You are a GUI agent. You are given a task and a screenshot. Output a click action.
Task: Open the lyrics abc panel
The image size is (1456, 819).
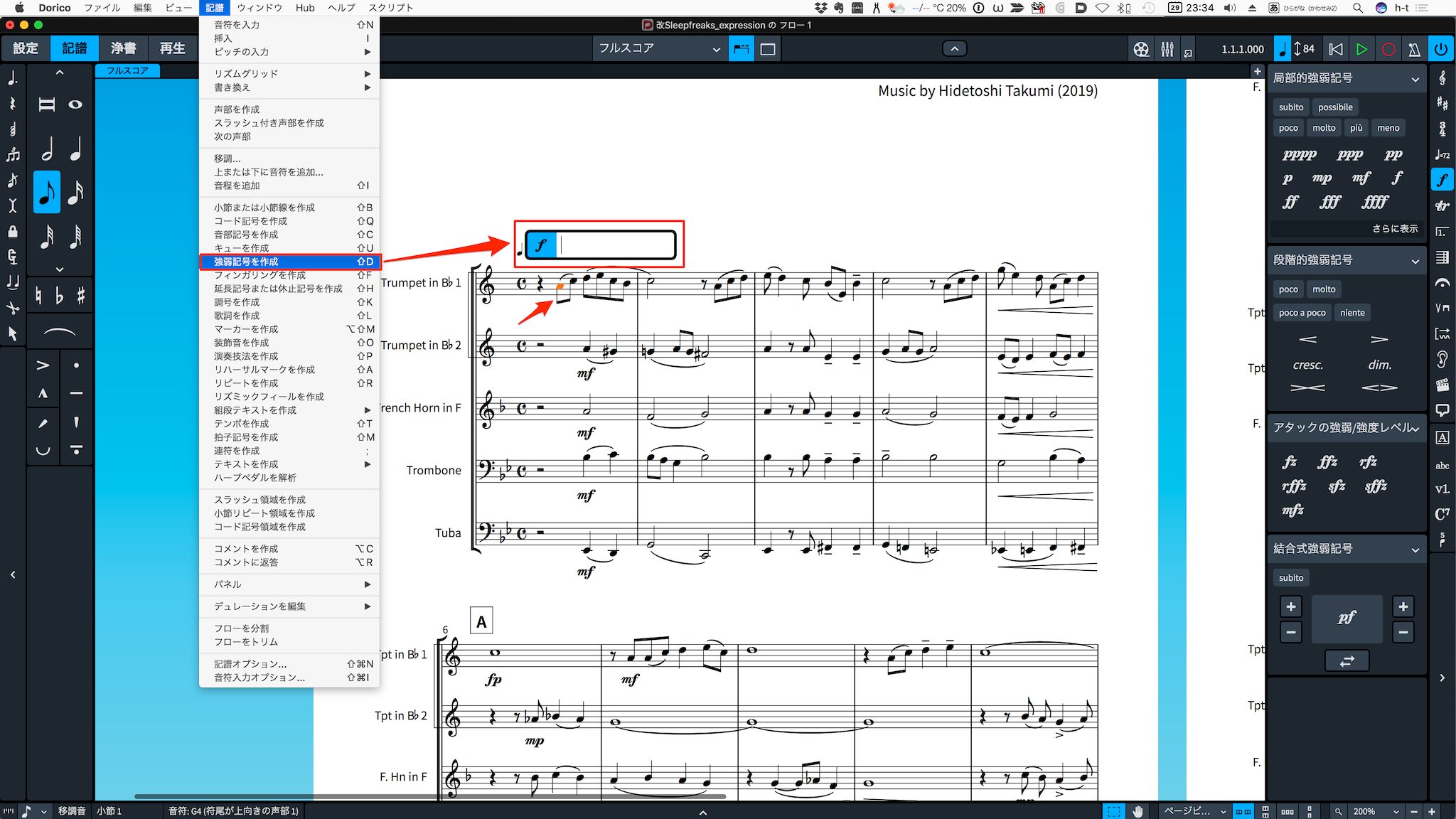[x=1442, y=466]
